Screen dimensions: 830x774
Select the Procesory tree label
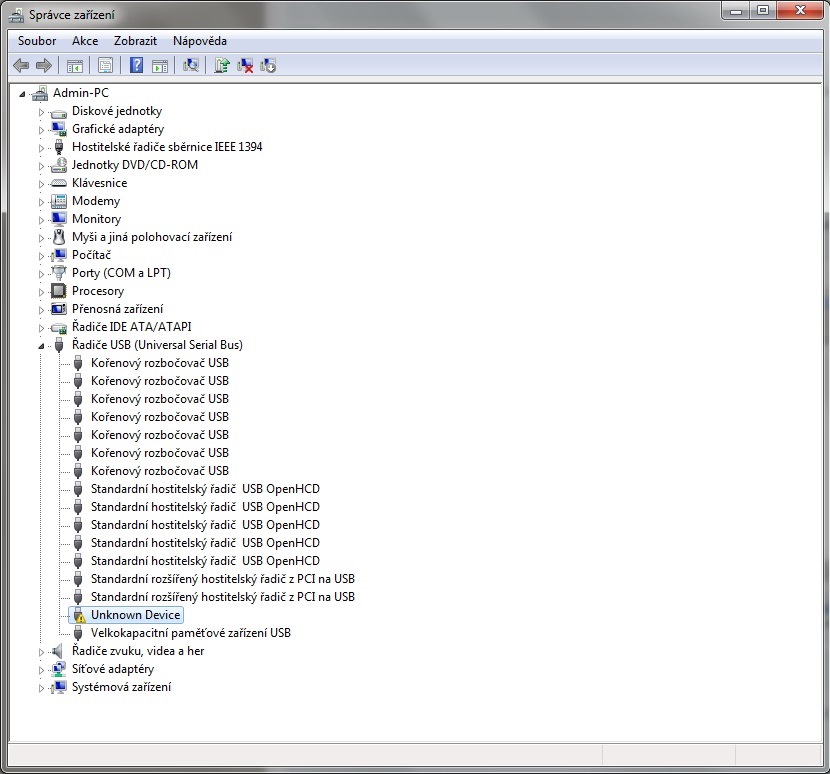click(x=98, y=291)
